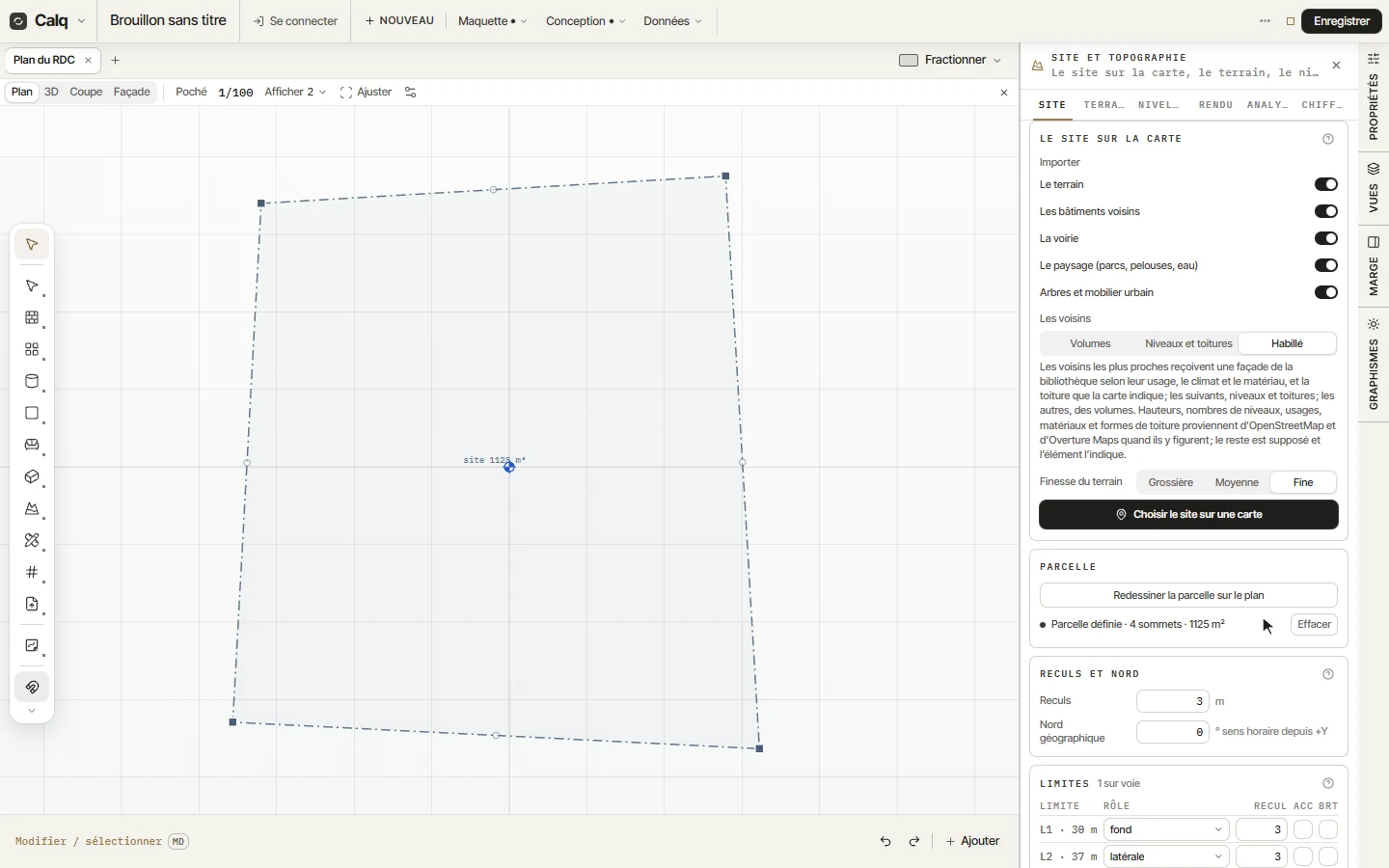Click Redessiner la parcelle sur le plan
This screenshot has width=1389, height=868.
pos(1188,595)
